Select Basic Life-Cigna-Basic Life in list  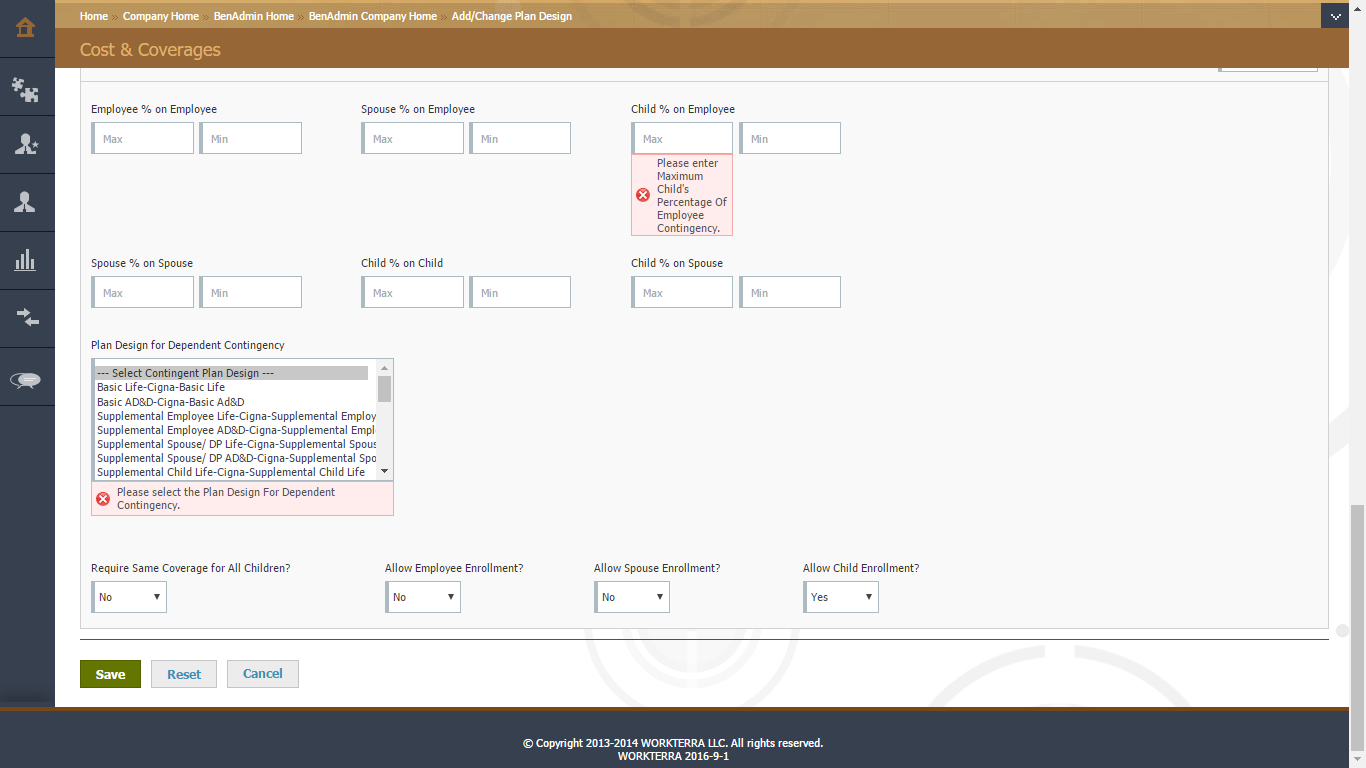point(161,387)
